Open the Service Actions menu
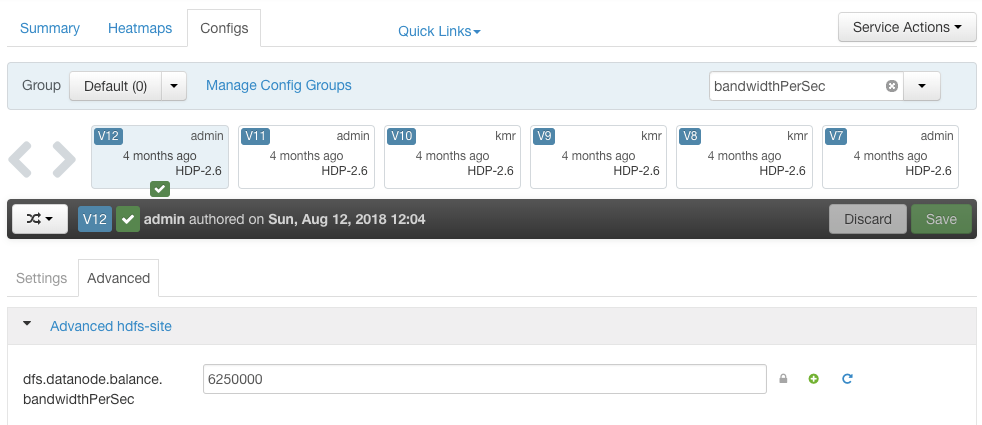The height and width of the screenshot is (425, 982). (907, 28)
